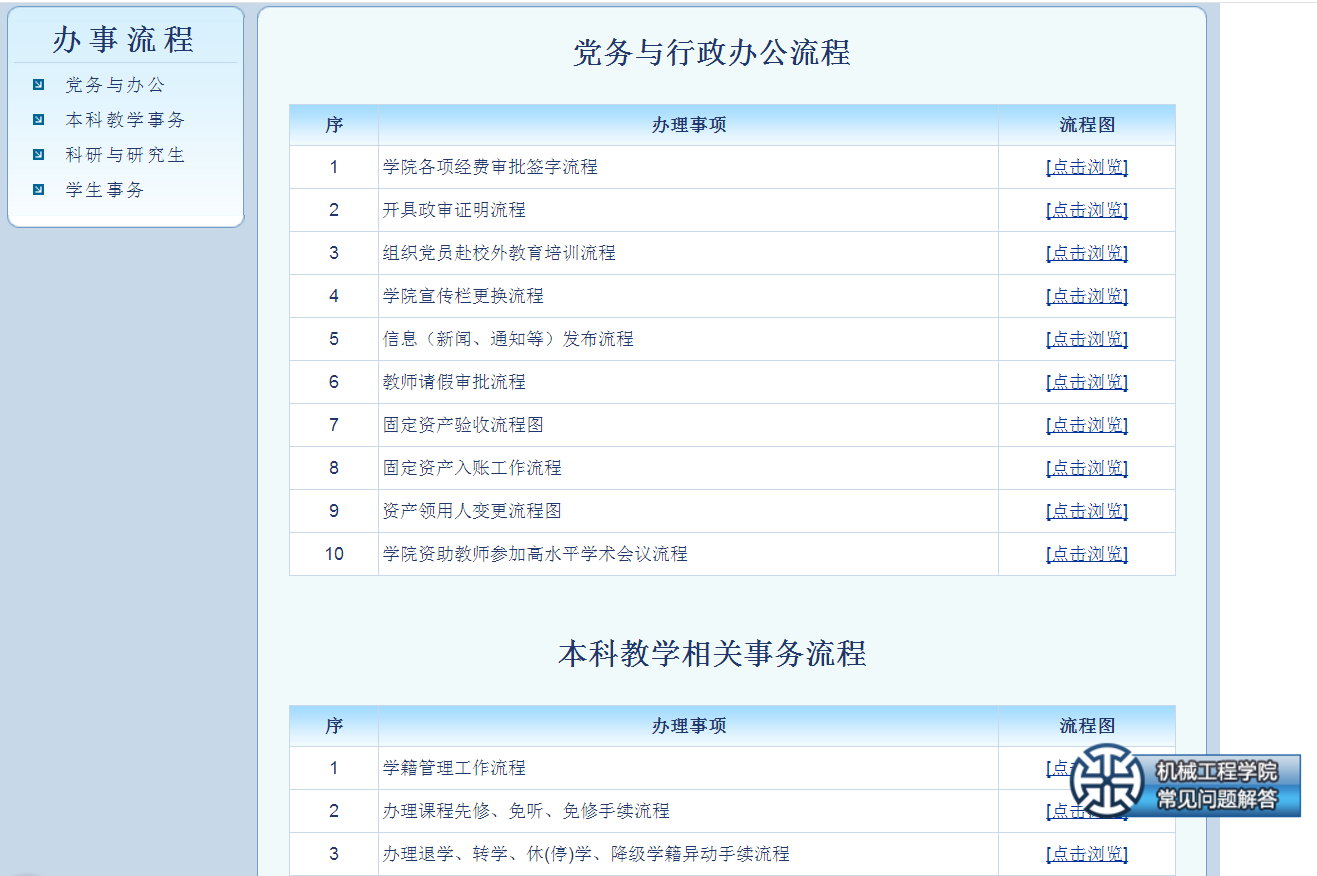Click arrow icon beside 学生事务
Screen dimensions: 1317x876
[x=39, y=190]
